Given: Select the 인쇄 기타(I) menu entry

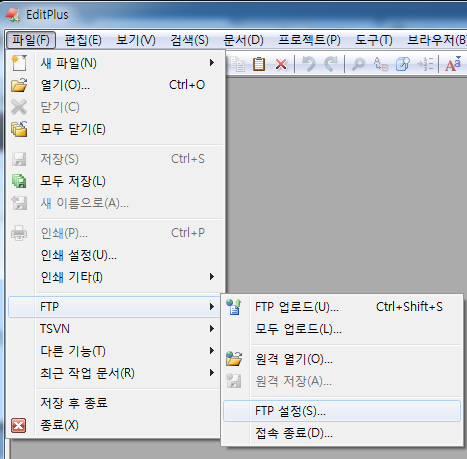Looking at the screenshot, I should [x=114, y=277].
